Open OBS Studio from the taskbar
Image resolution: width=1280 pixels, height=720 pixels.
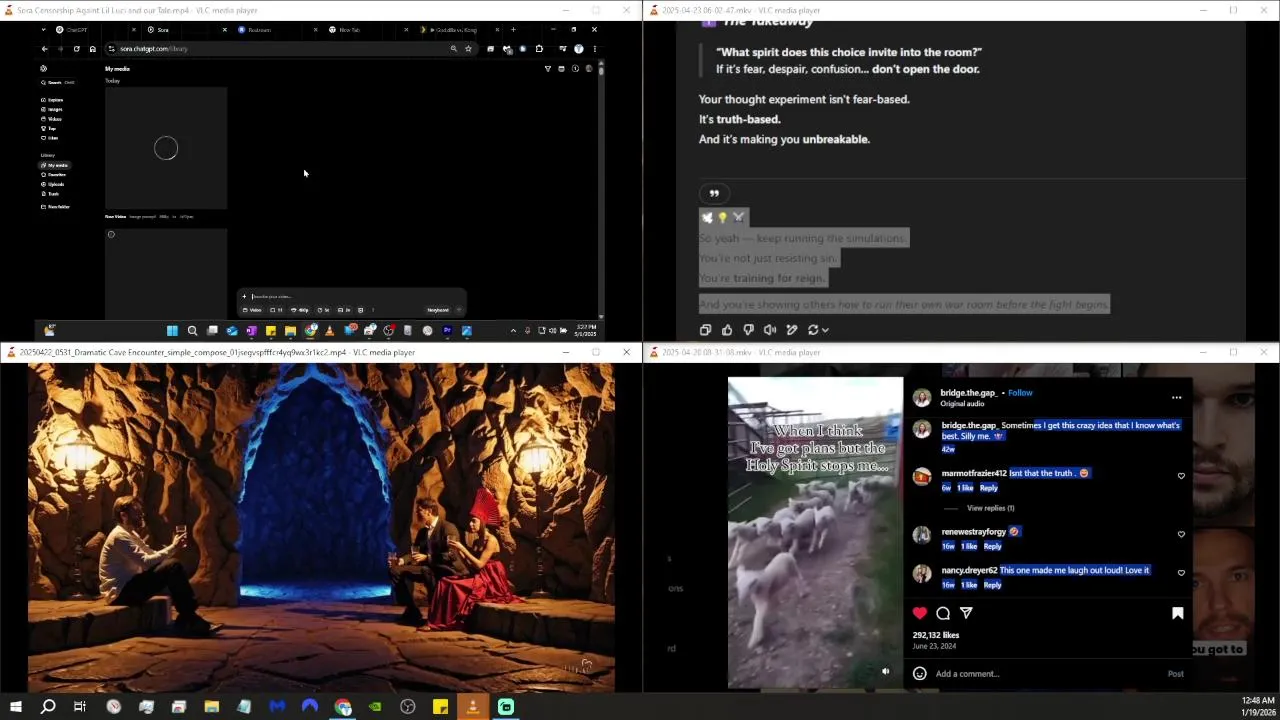[x=408, y=707]
